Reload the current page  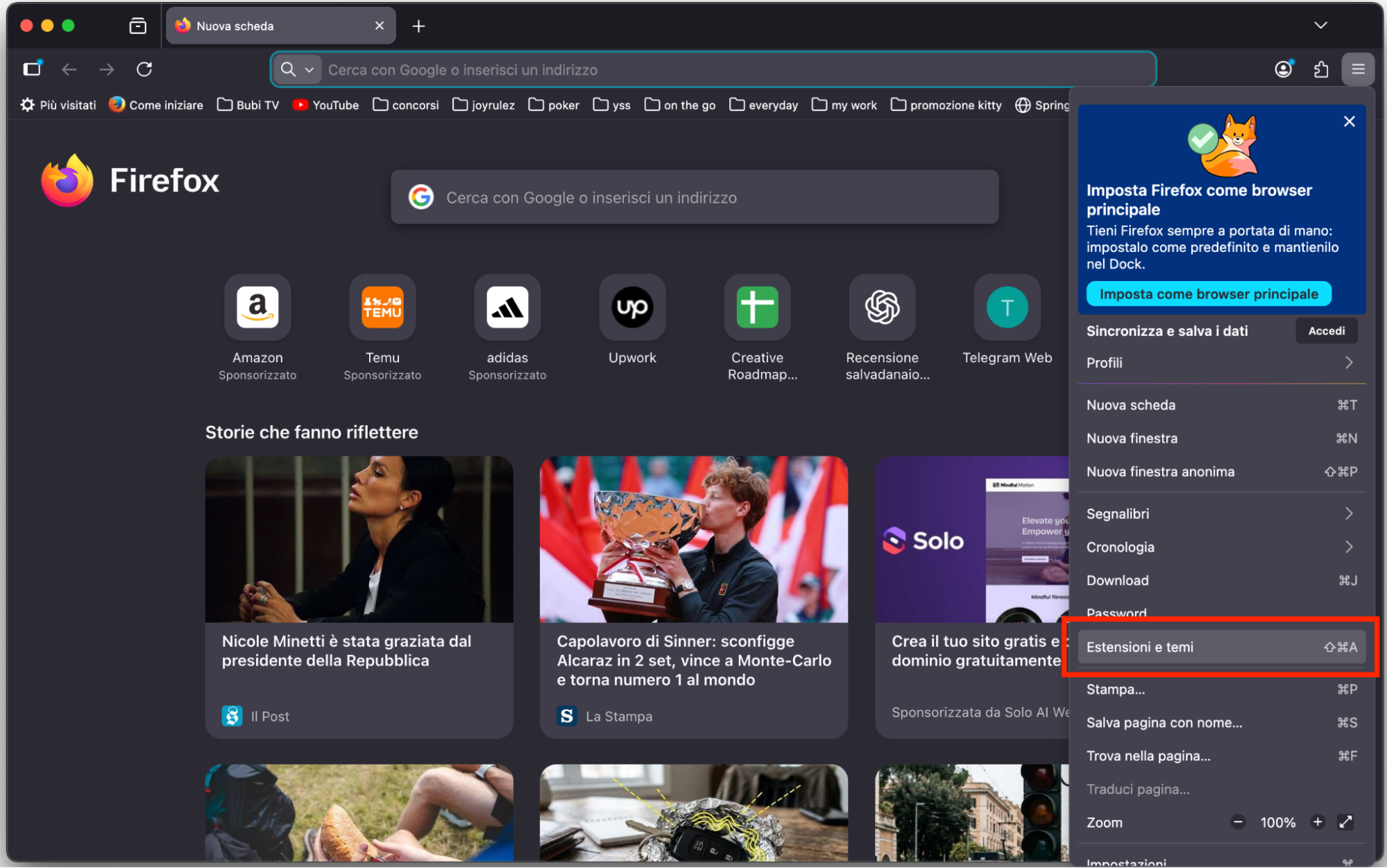point(145,69)
